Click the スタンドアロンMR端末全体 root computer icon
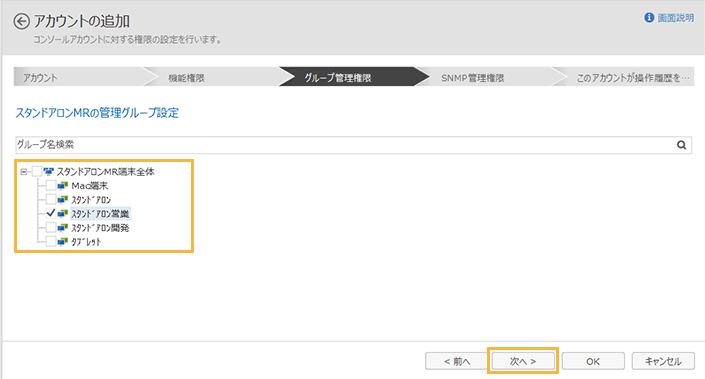The height and width of the screenshot is (379, 705). 49,171
